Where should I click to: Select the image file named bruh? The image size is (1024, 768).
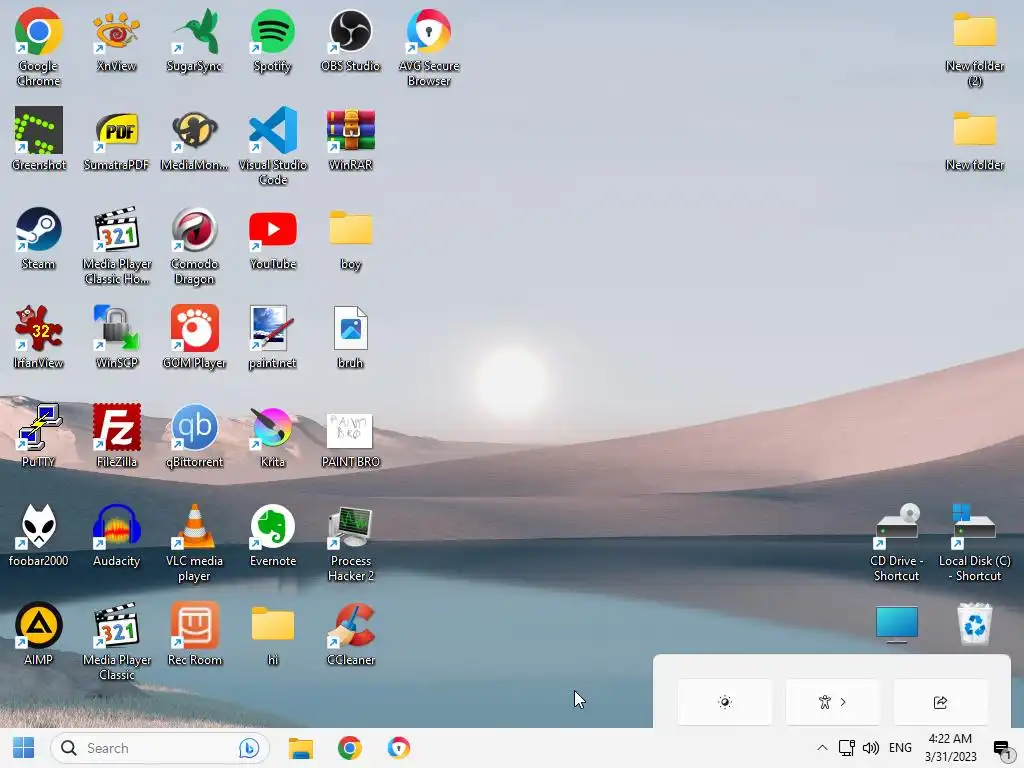[350, 336]
